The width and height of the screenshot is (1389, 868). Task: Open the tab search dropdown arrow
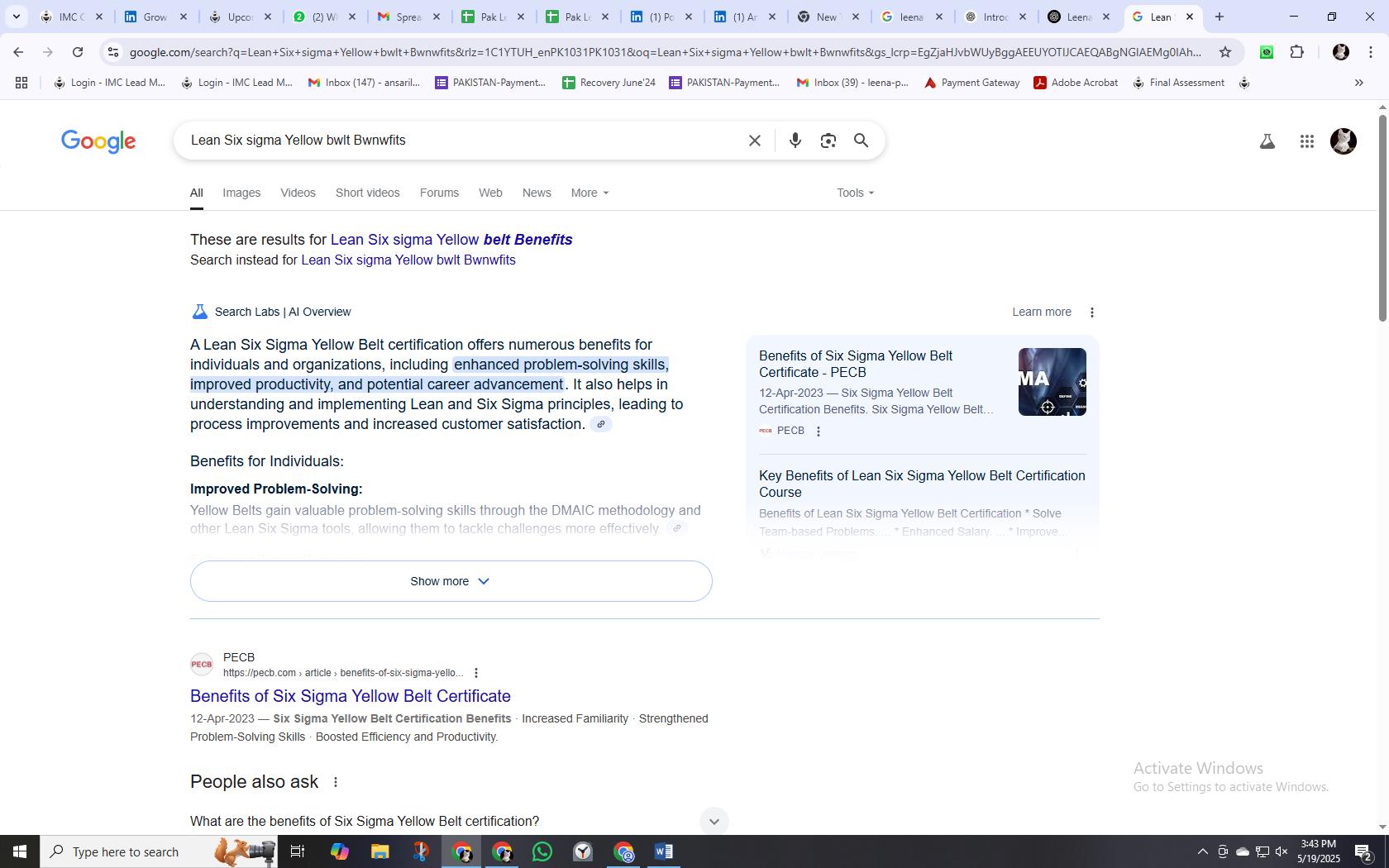pyautogui.click(x=16, y=17)
